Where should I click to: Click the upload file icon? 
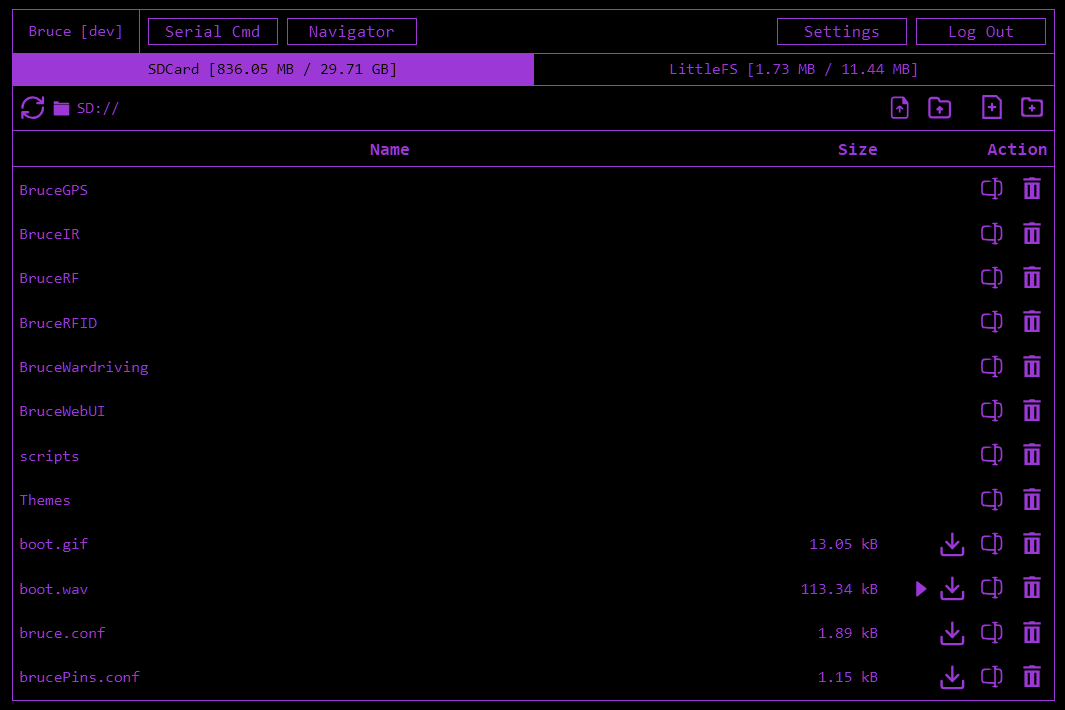[x=900, y=108]
